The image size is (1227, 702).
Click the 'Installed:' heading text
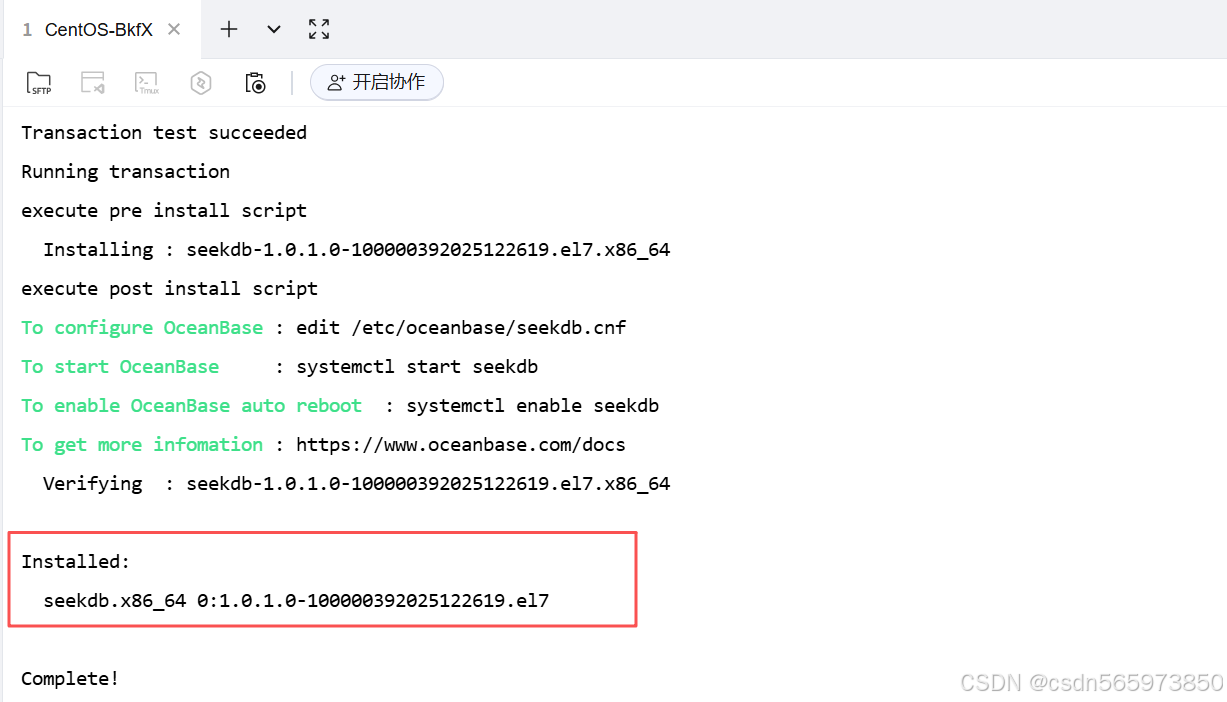76,561
